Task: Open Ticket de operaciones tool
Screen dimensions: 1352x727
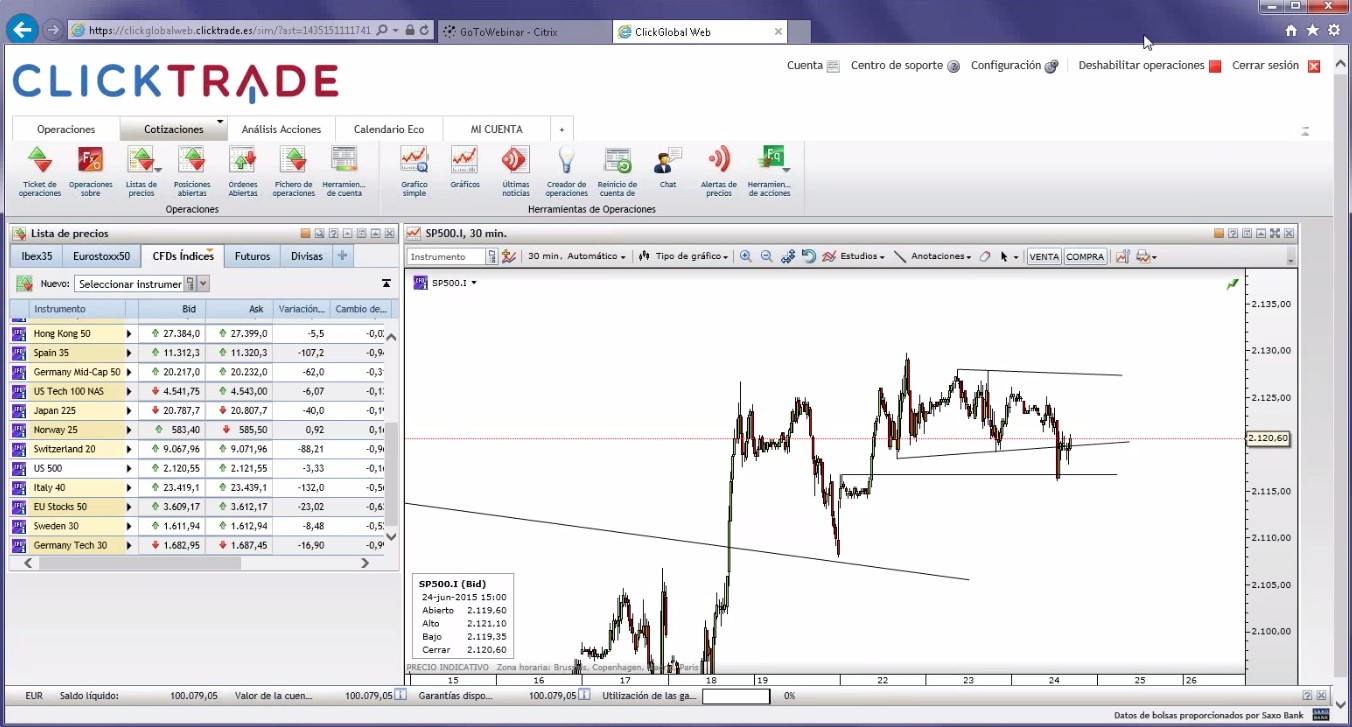Action: point(39,170)
